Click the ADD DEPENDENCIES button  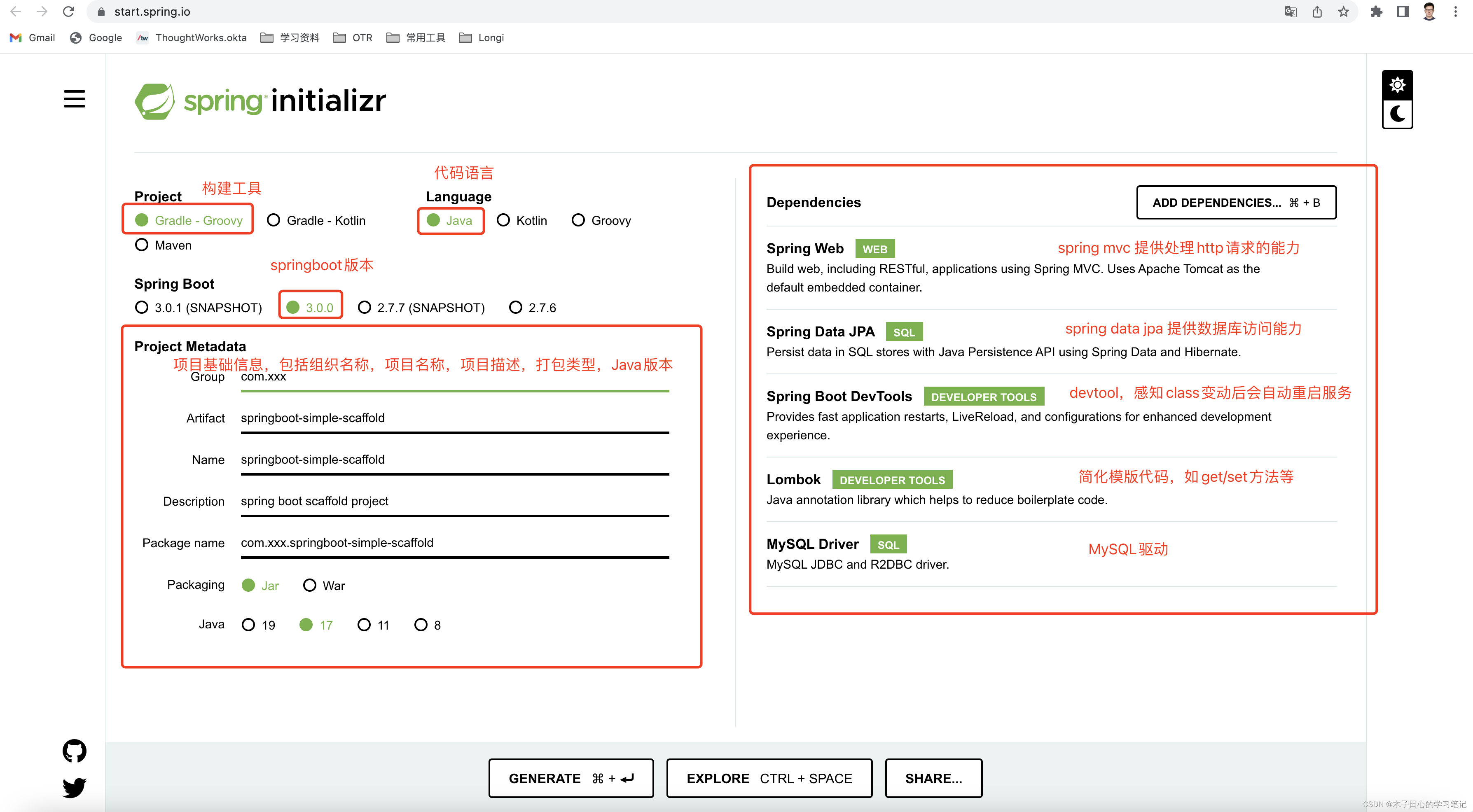(1236, 202)
